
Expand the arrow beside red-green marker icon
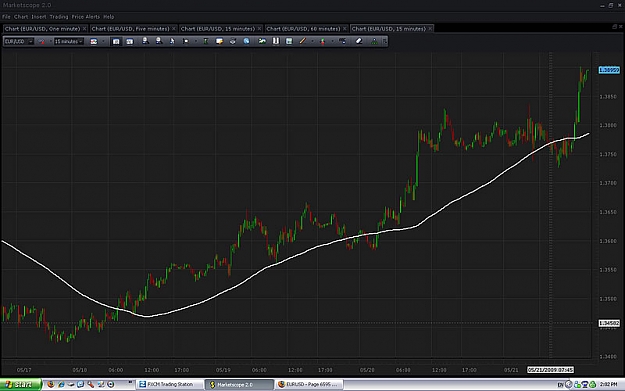click(332, 41)
